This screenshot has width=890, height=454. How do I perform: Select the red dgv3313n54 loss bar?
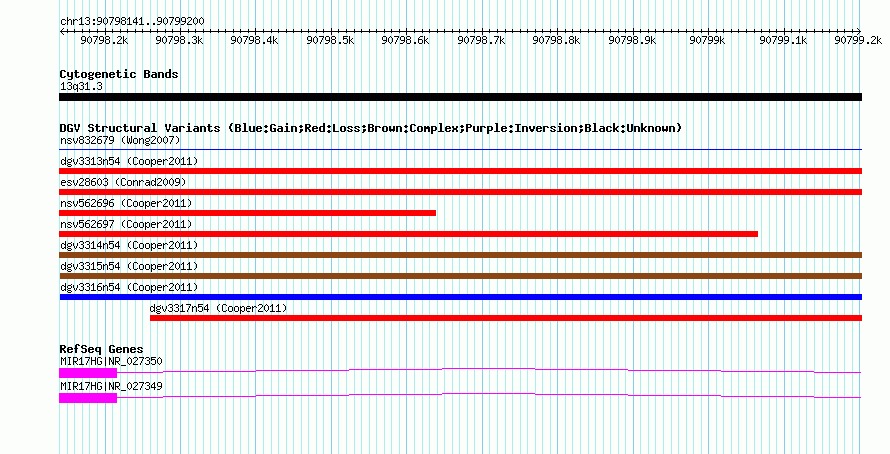(x=460, y=171)
